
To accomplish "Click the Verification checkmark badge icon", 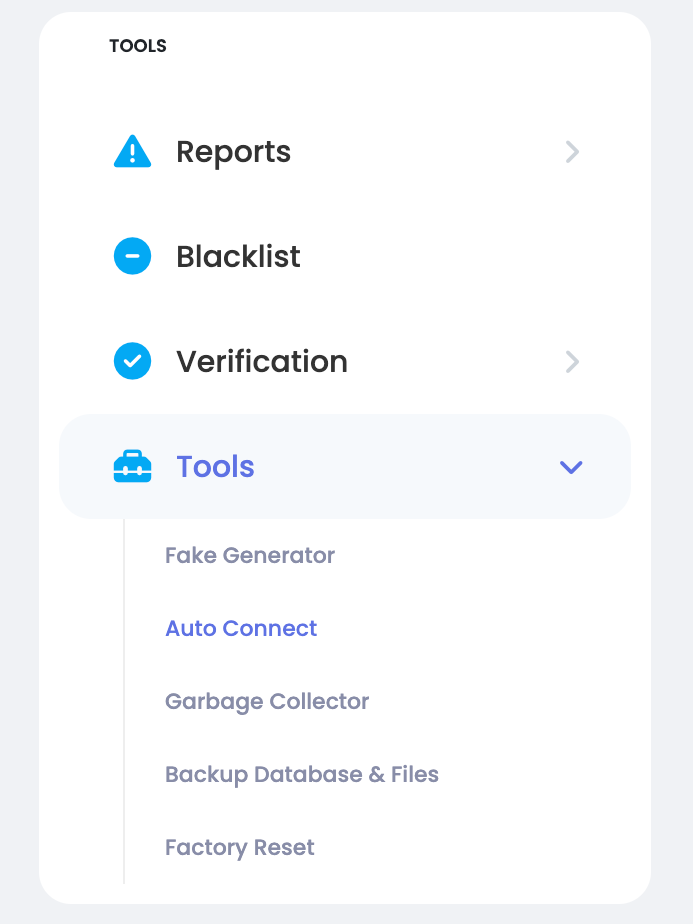I will coord(132,361).
